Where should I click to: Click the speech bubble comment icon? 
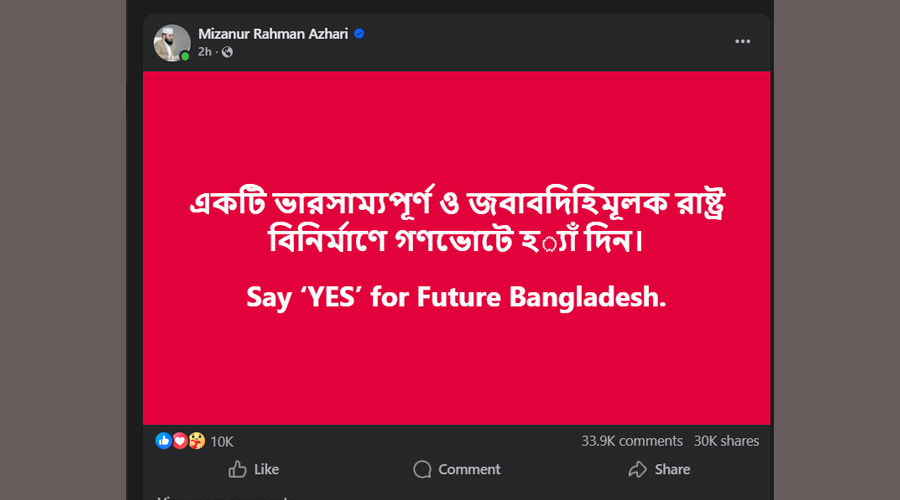coord(422,469)
